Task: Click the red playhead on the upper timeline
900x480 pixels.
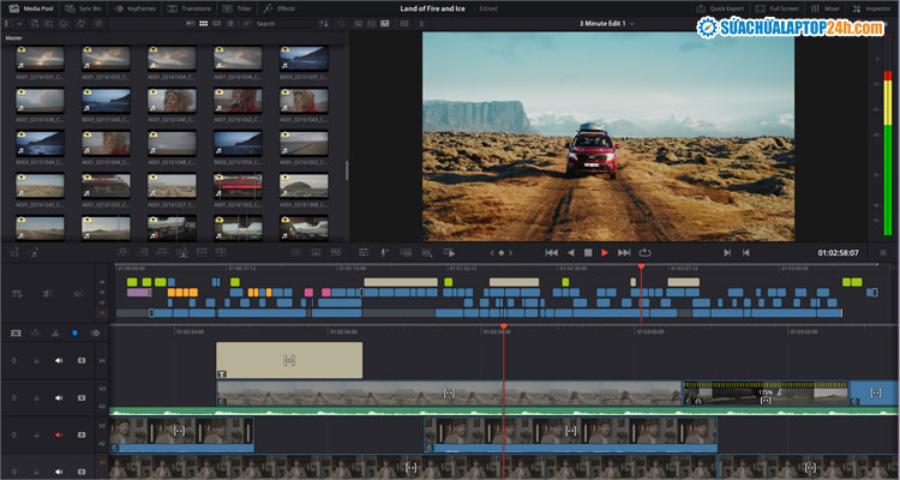Action: tap(641, 267)
